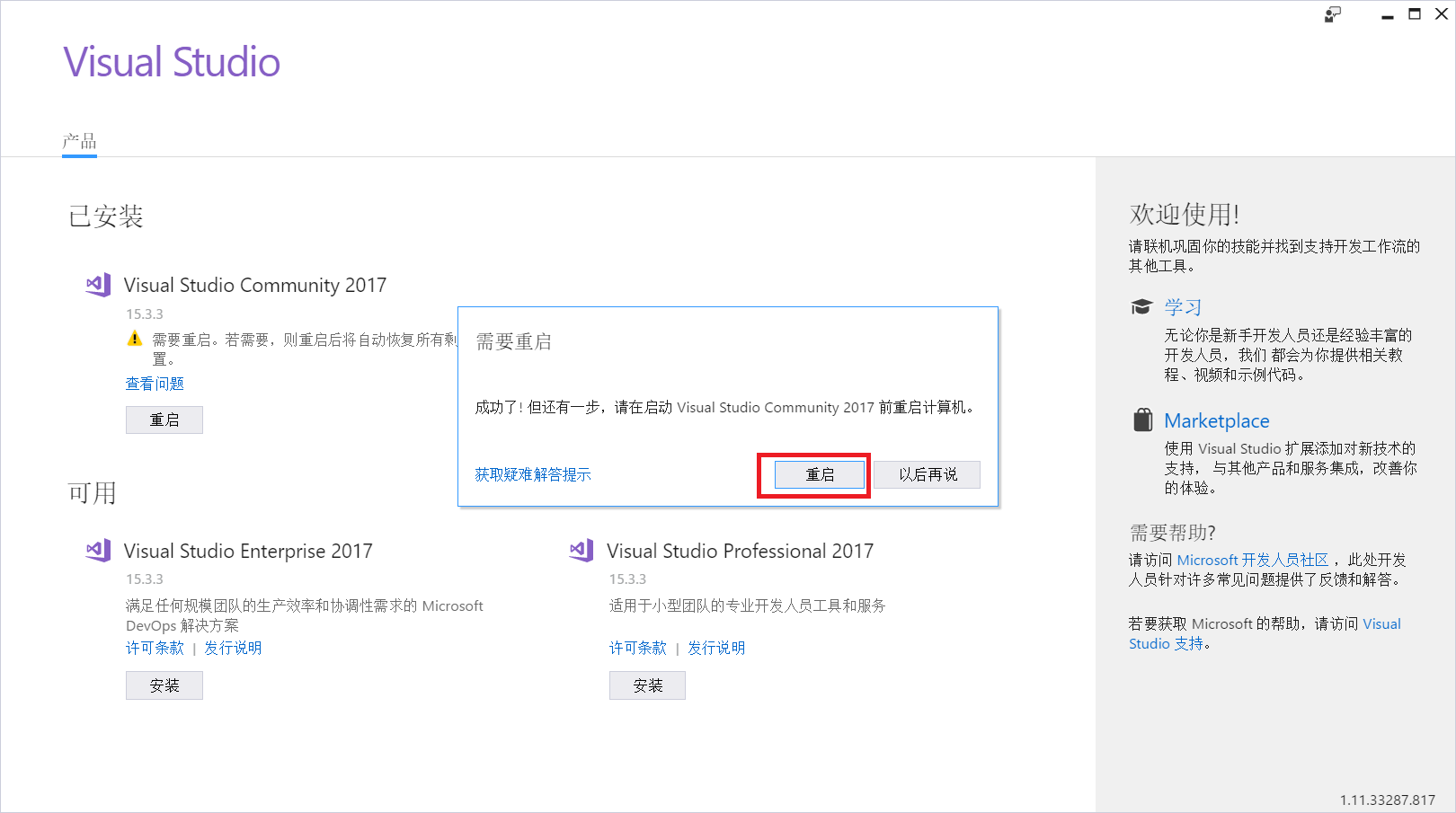Screen dimensions: 1456x813
Task: Click the yellow warning icon under Community
Action: (x=135, y=339)
